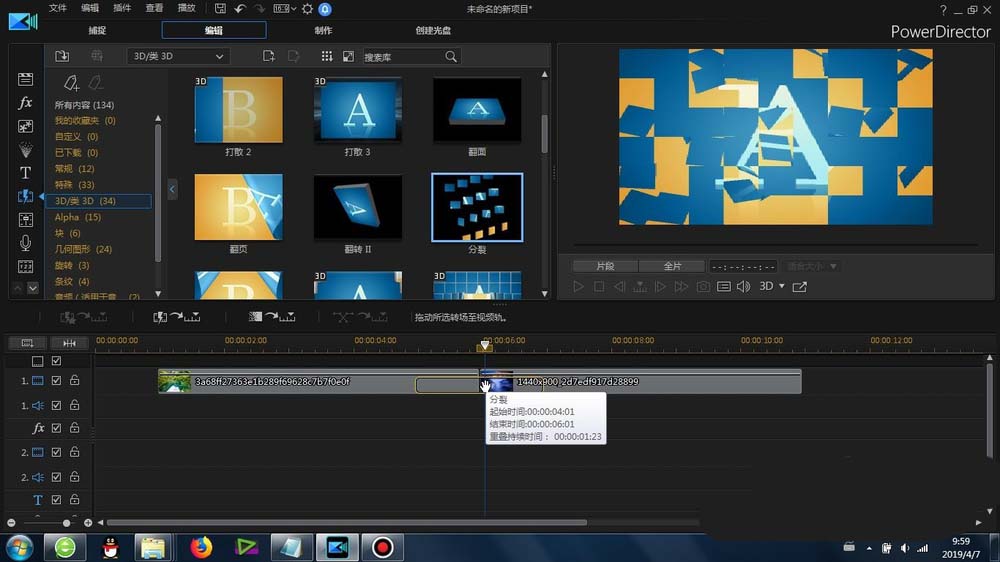
Task: Play the preview
Action: 578,286
